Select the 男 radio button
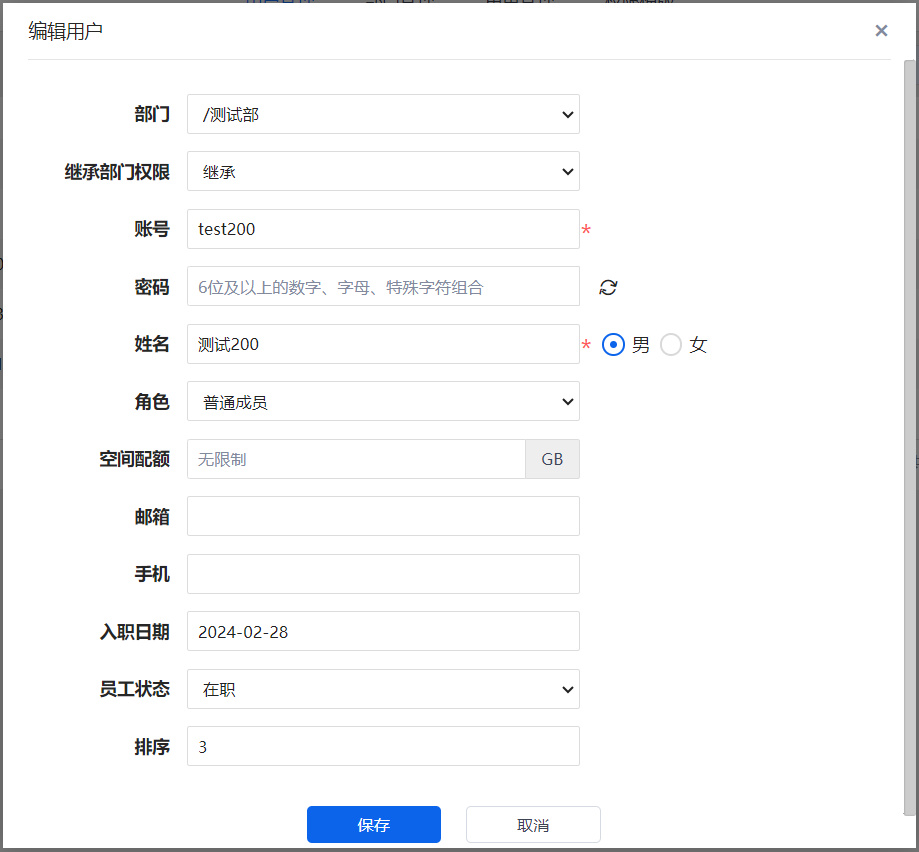The height and width of the screenshot is (852, 919). click(x=613, y=345)
